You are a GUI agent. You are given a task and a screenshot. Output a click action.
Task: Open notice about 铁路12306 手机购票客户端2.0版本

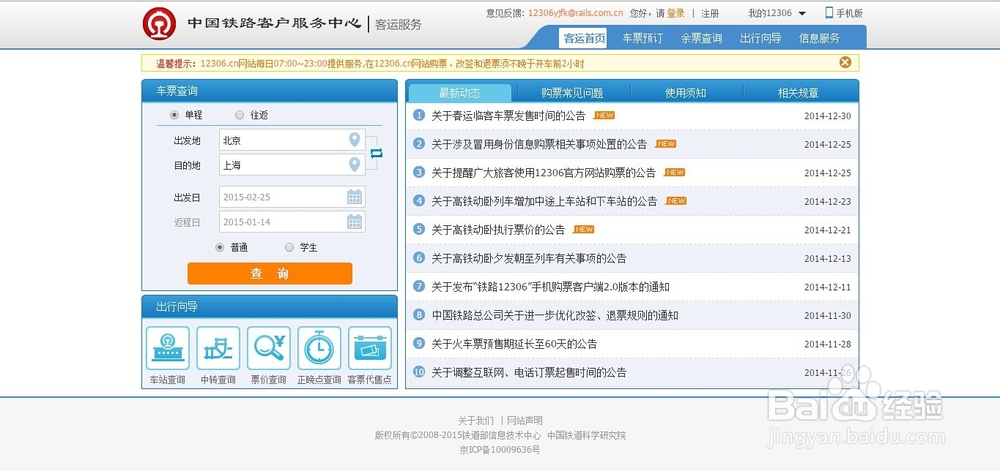(x=550, y=287)
